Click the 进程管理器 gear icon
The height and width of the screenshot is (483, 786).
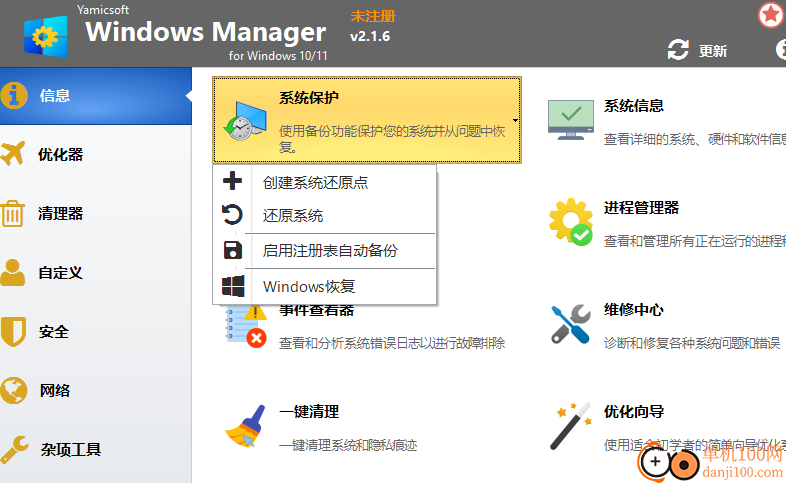pyautogui.click(x=571, y=221)
